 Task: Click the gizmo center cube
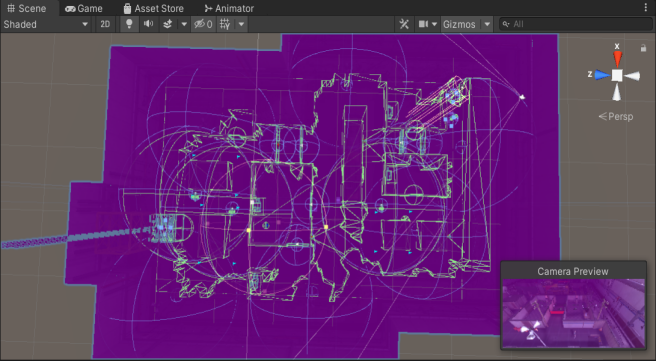click(617, 75)
